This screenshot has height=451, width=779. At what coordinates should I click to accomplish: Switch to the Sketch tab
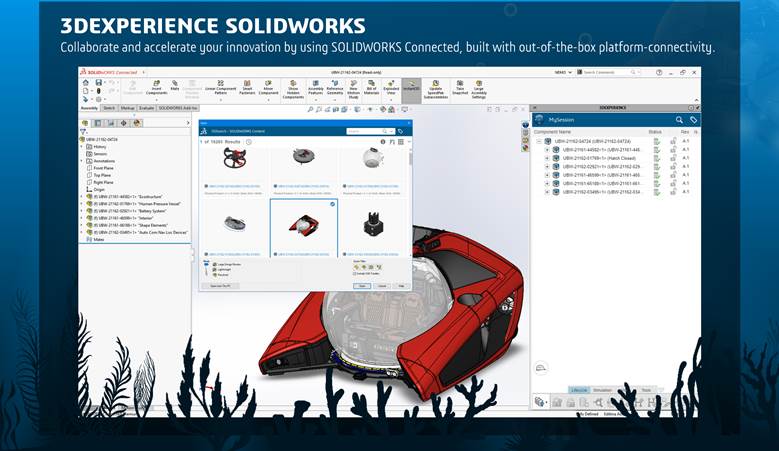click(x=110, y=107)
